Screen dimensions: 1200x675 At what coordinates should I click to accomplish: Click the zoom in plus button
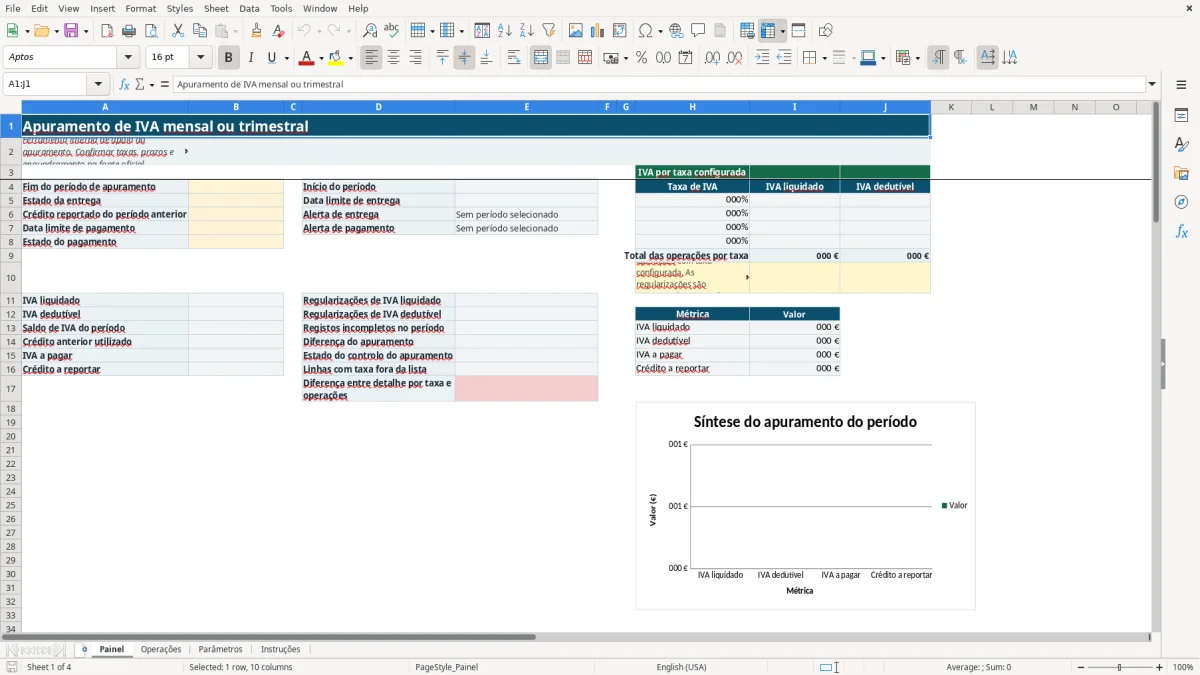[x=1160, y=667]
